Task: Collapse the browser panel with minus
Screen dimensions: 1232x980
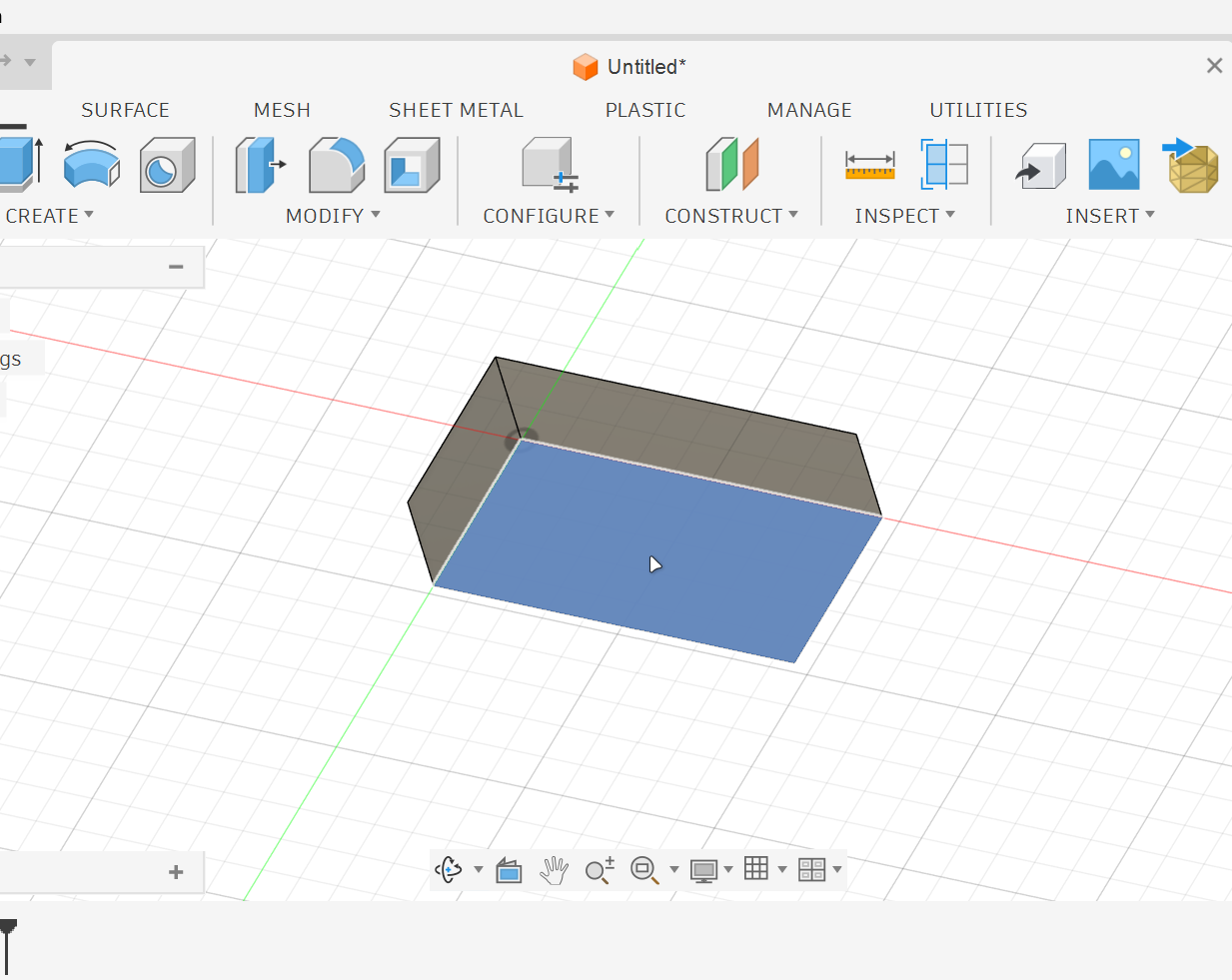Action: point(176,267)
